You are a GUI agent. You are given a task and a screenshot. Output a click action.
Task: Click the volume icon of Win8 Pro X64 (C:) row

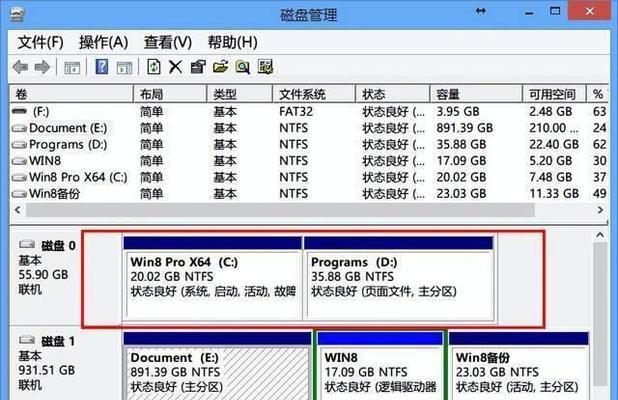point(19,177)
